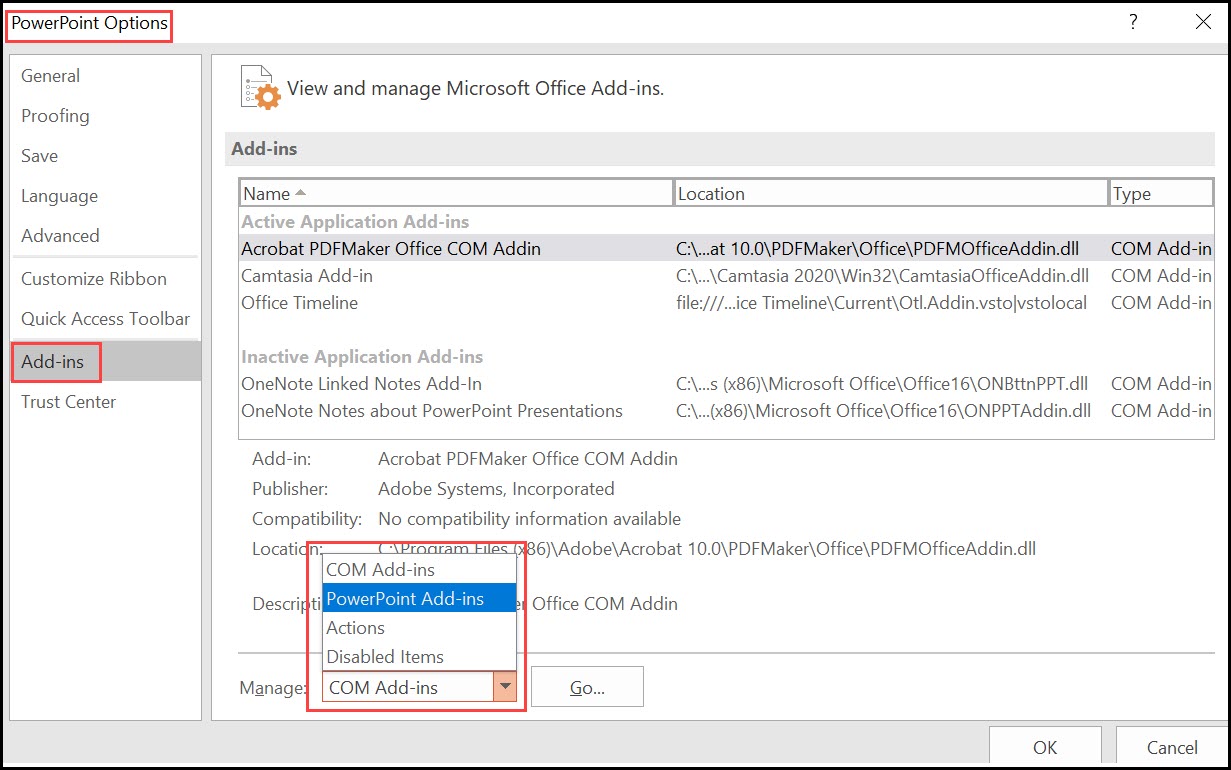The width and height of the screenshot is (1231, 770).
Task: Choose PowerPoint Add-ins in the dropdown list
Action: (x=419, y=599)
